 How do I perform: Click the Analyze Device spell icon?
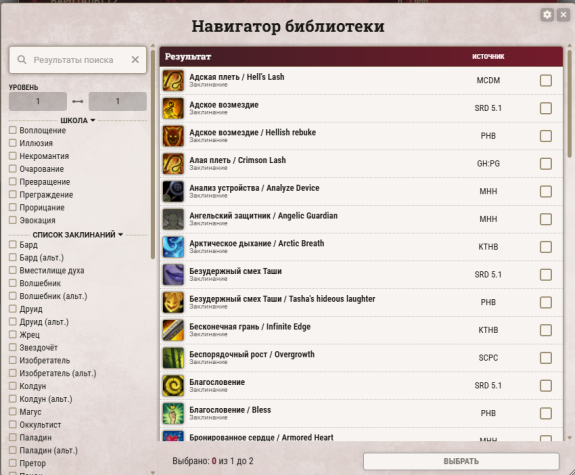(173, 191)
